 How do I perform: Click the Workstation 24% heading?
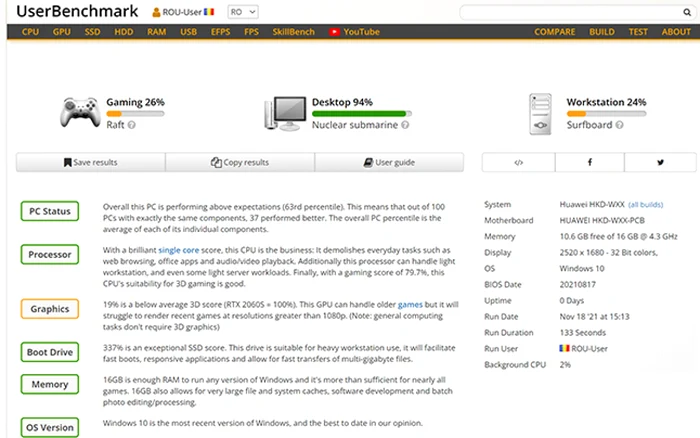click(x=606, y=102)
